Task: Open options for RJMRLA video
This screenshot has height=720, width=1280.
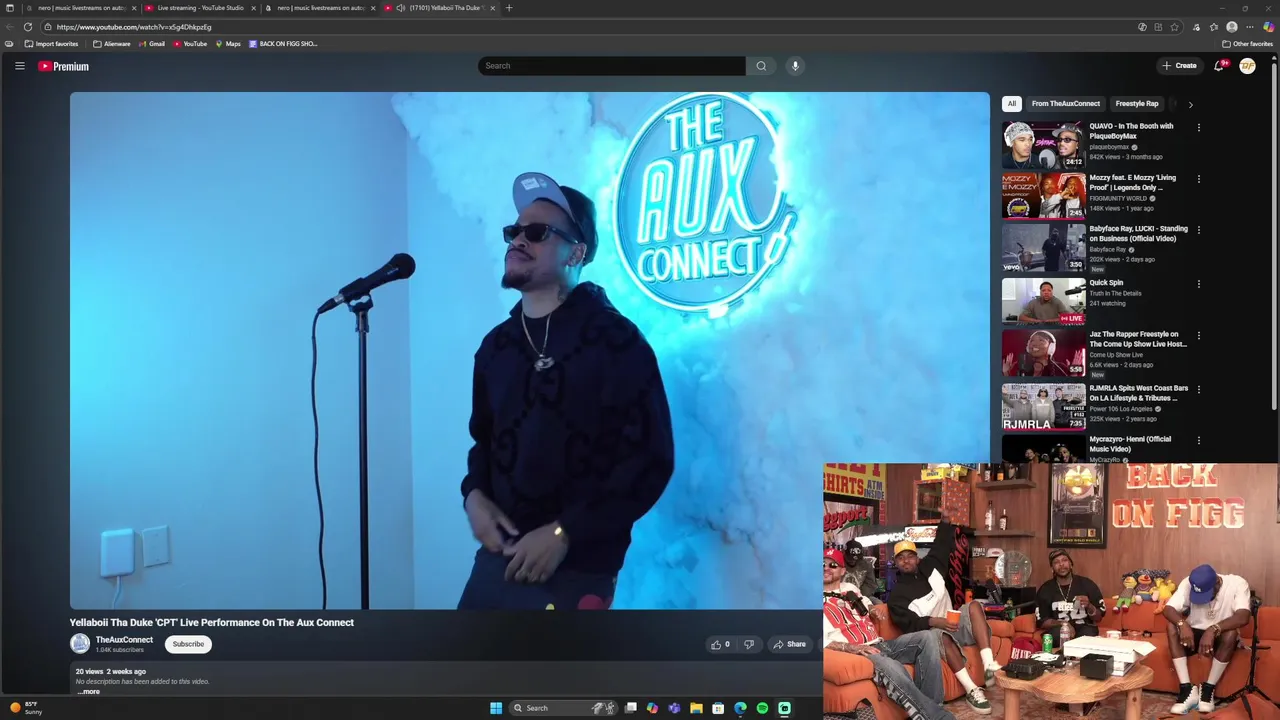Action: pos(1198,389)
